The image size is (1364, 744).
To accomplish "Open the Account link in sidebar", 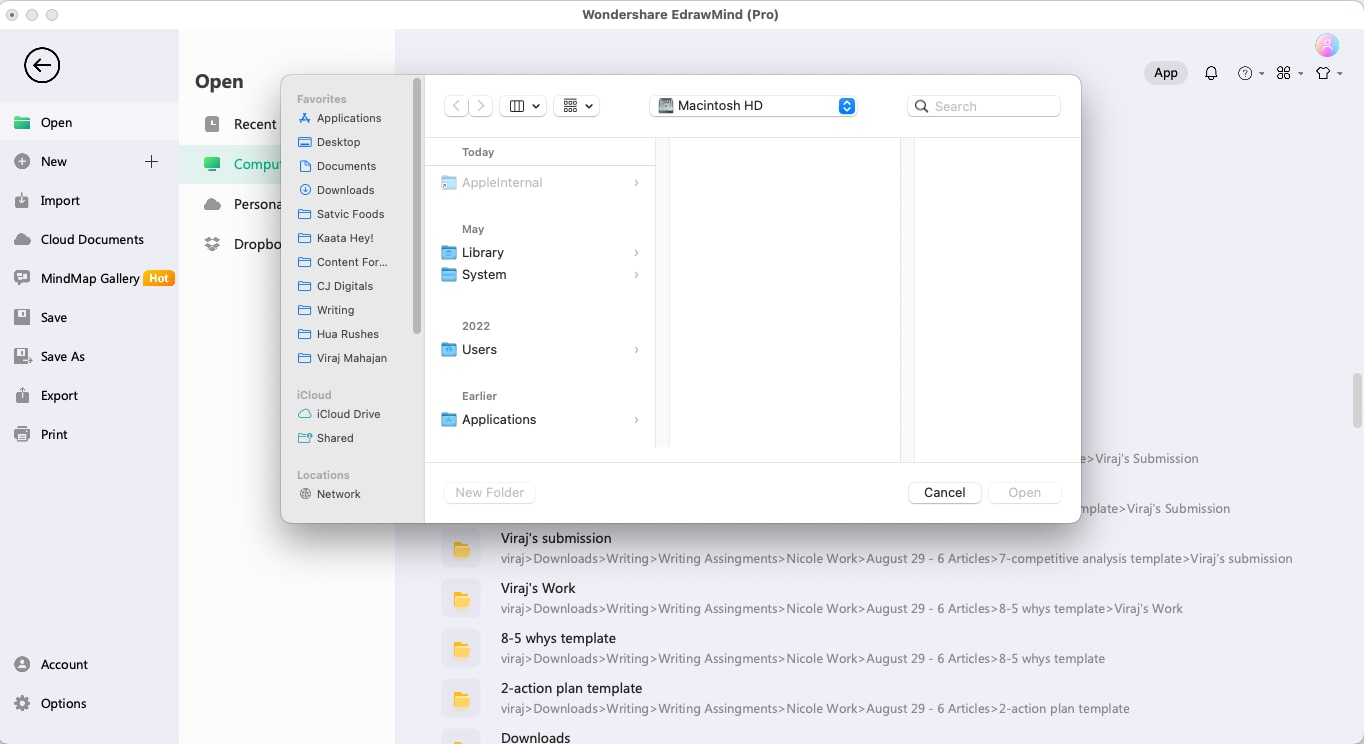I will tap(65, 664).
